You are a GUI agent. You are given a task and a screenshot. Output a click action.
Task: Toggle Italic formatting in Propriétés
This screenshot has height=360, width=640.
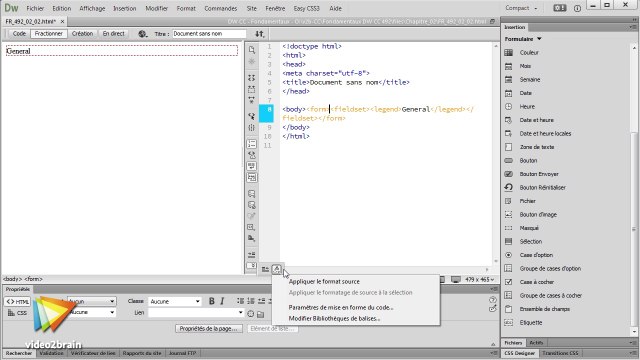coord(222,301)
